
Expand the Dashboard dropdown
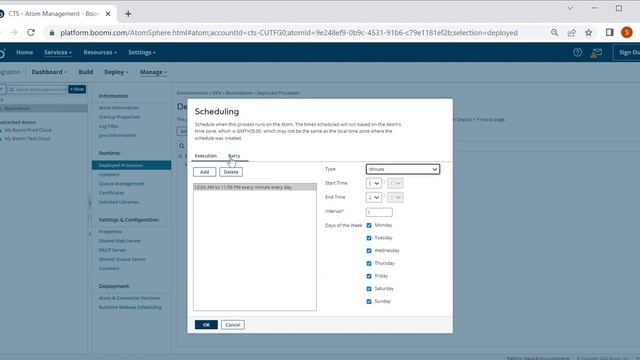click(x=49, y=72)
